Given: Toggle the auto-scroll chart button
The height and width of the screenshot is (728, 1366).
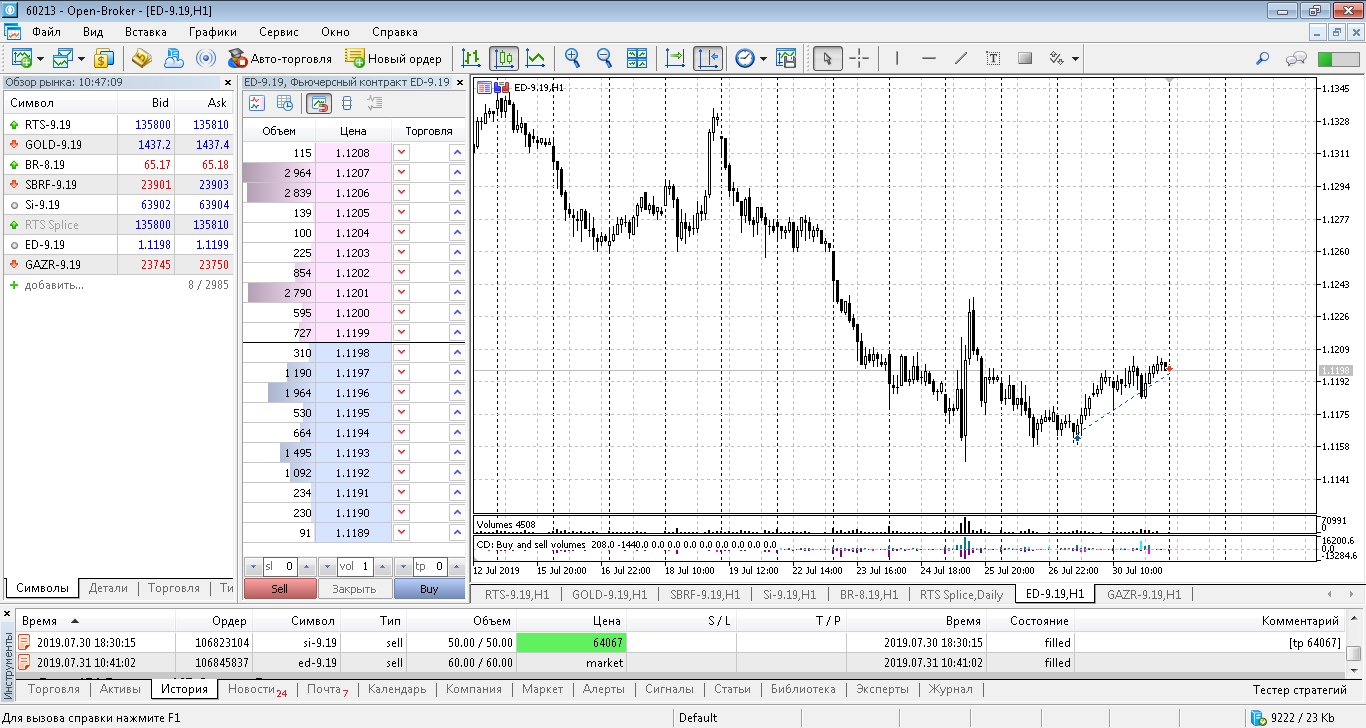Looking at the screenshot, I should tap(675, 58).
